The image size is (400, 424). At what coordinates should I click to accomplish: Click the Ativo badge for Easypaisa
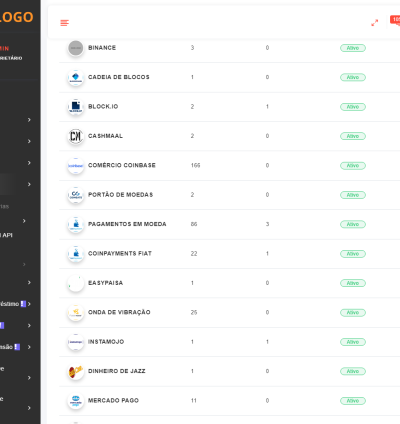(353, 283)
